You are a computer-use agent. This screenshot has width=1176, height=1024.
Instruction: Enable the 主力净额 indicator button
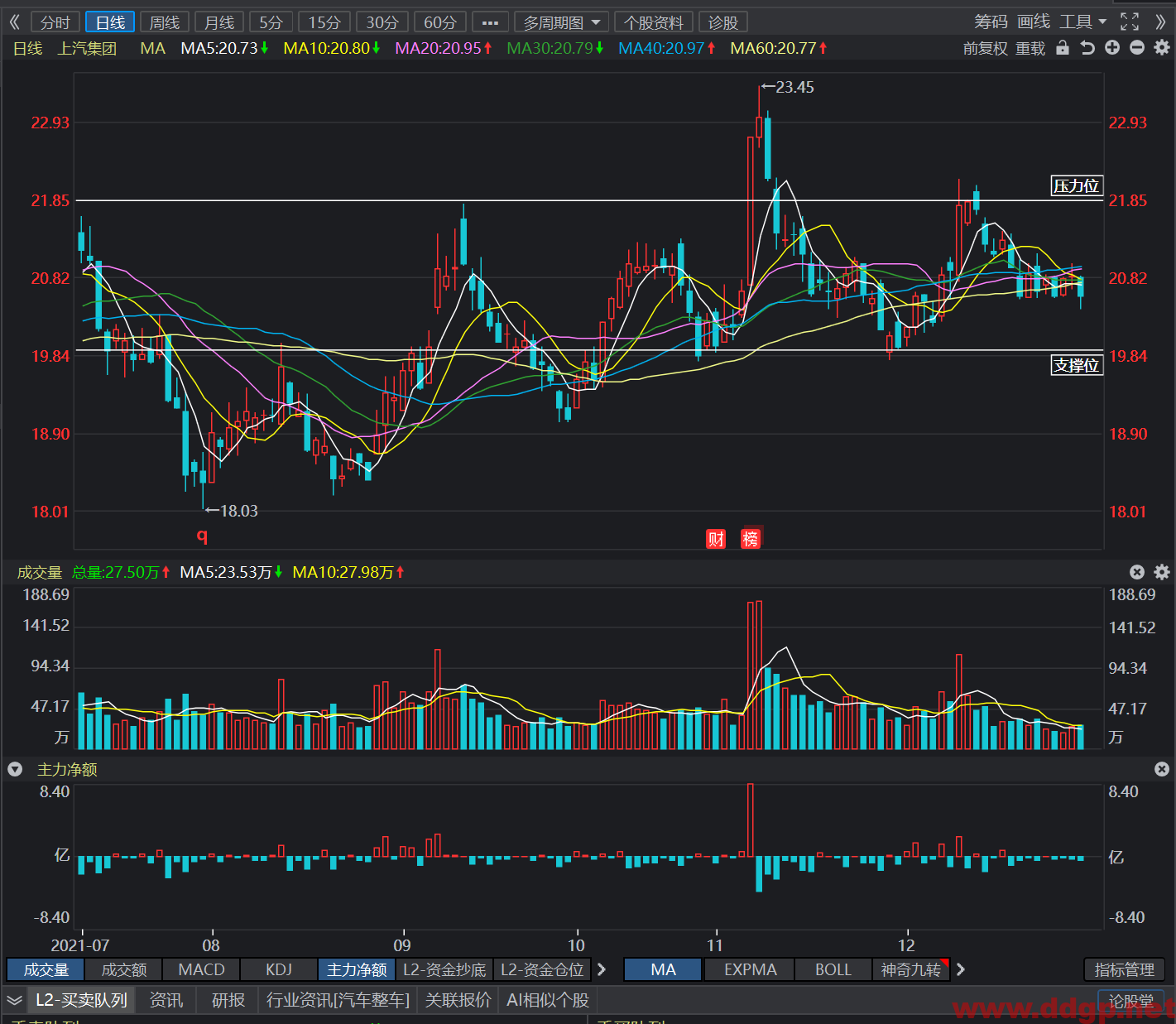pyautogui.click(x=357, y=969)
